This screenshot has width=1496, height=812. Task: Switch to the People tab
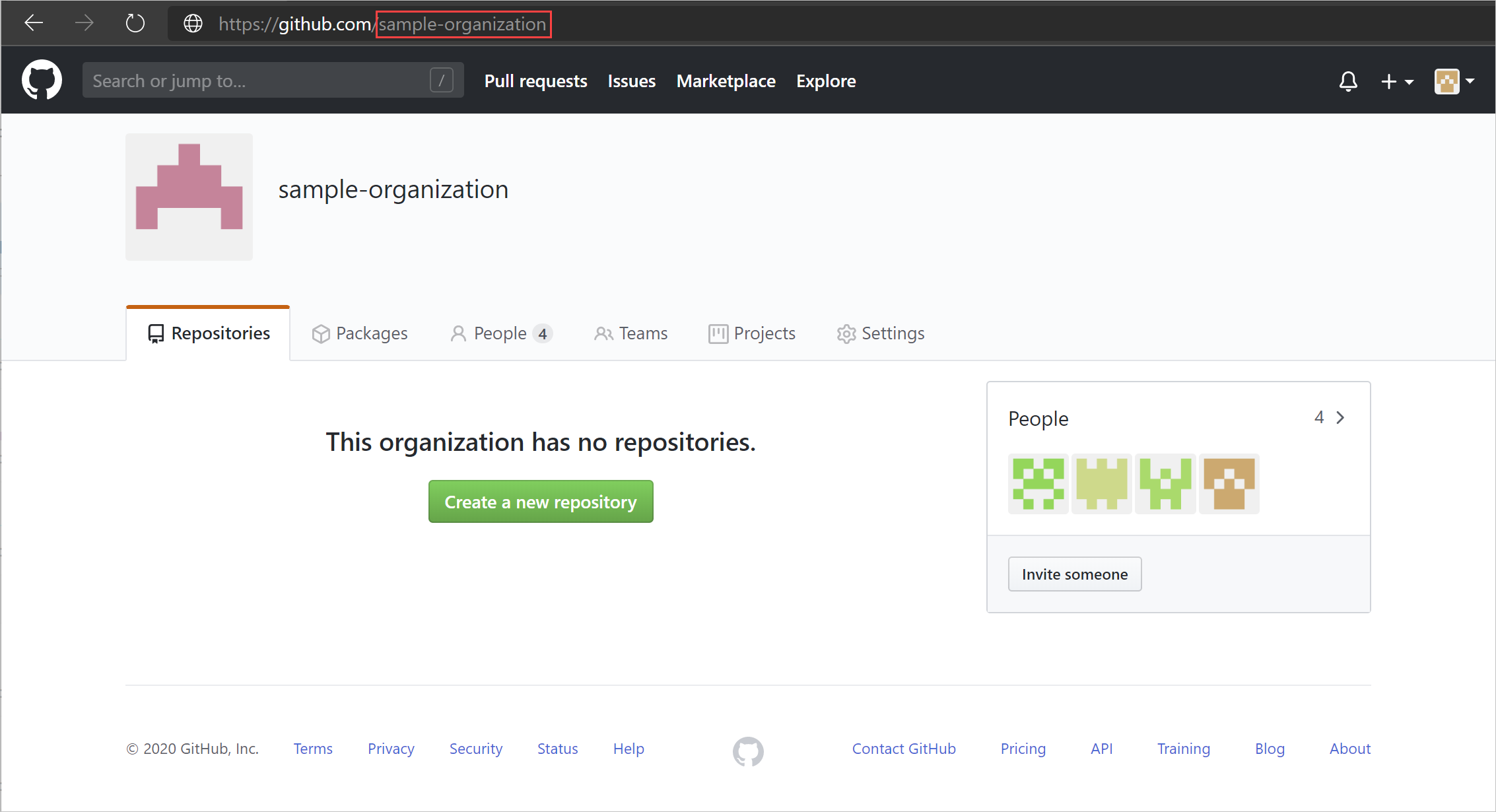pyautogui.click(x=500, y=333)
